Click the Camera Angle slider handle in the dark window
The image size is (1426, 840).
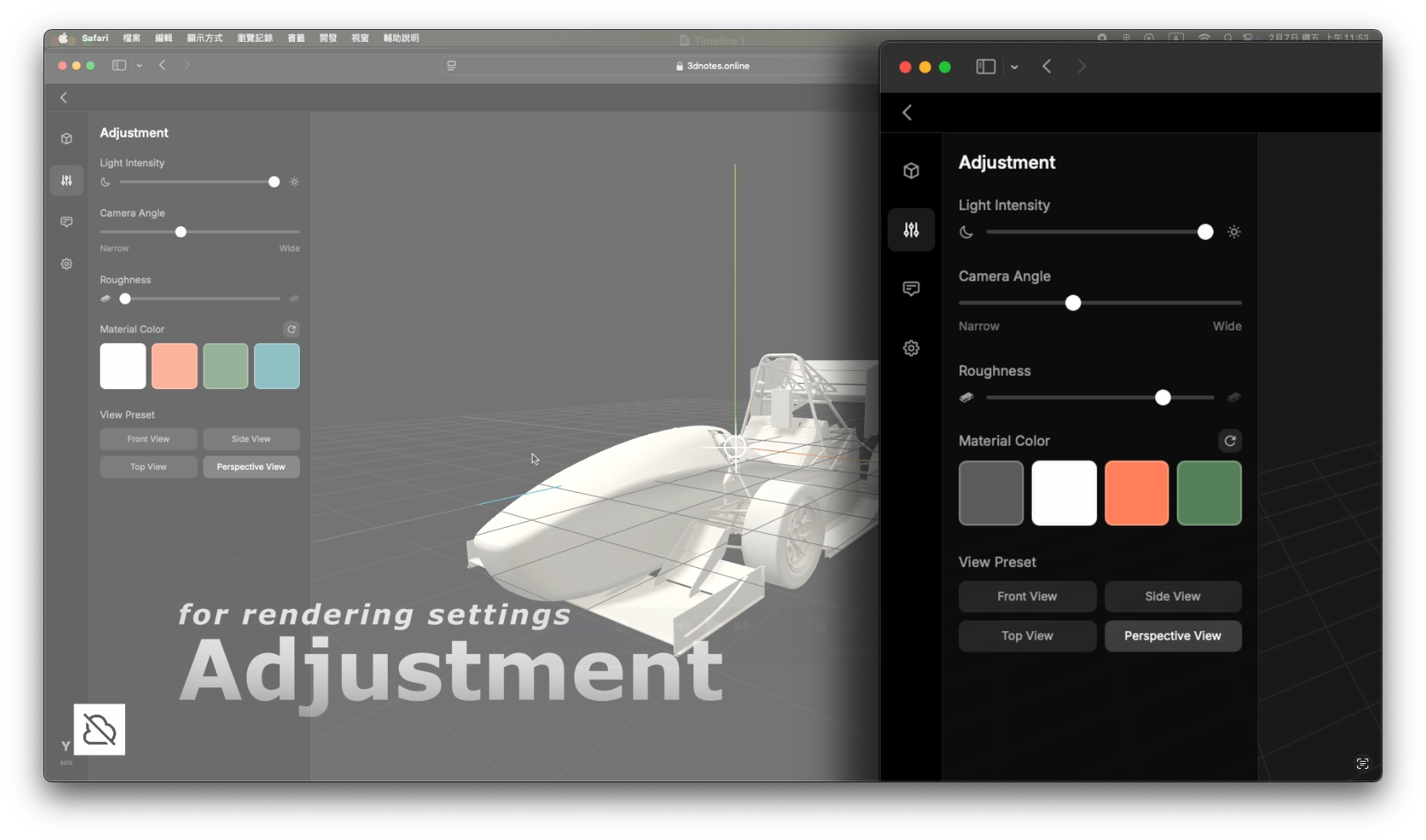tap(1073, 303)
